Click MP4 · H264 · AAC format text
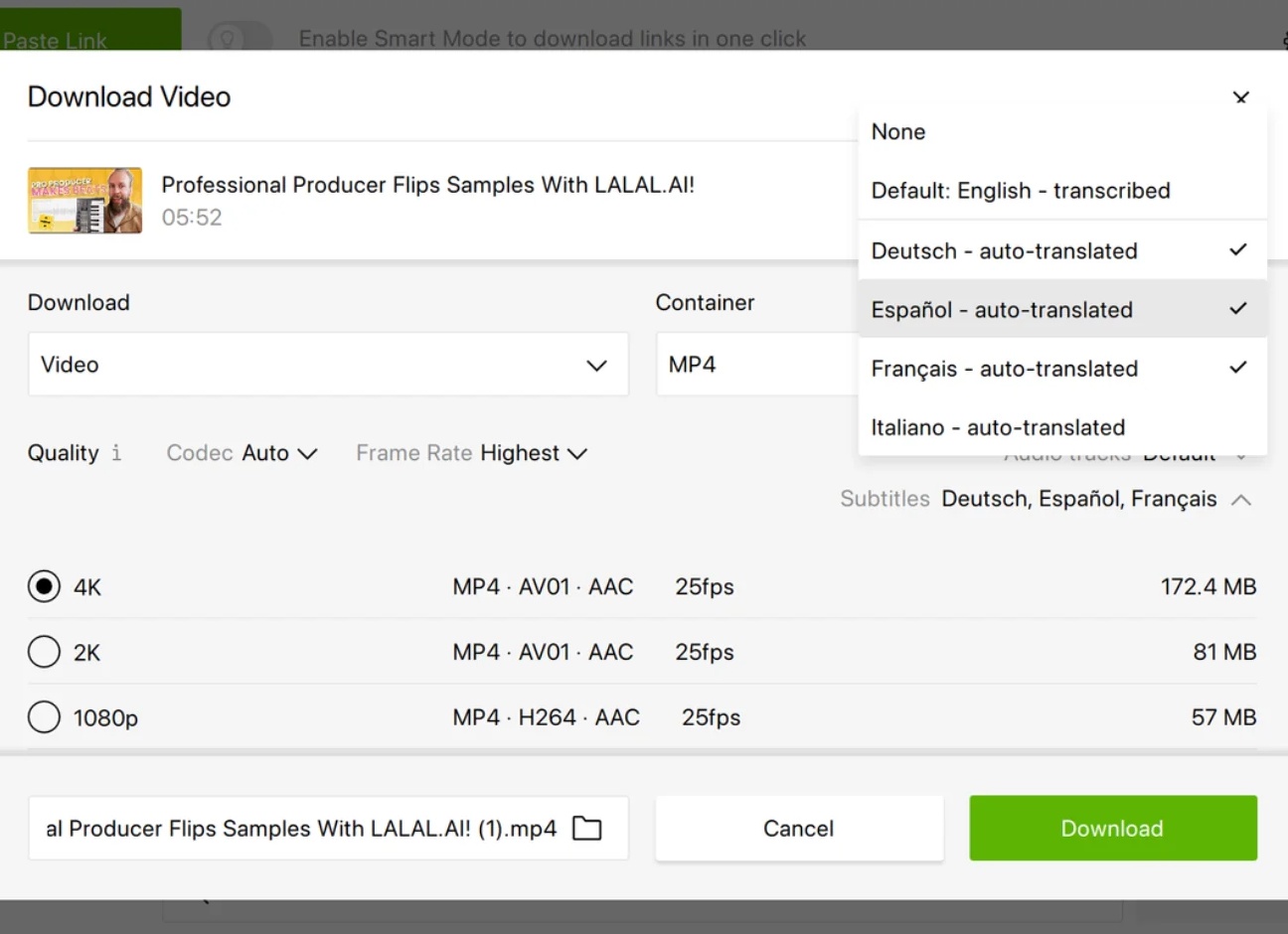 point(546,716)
